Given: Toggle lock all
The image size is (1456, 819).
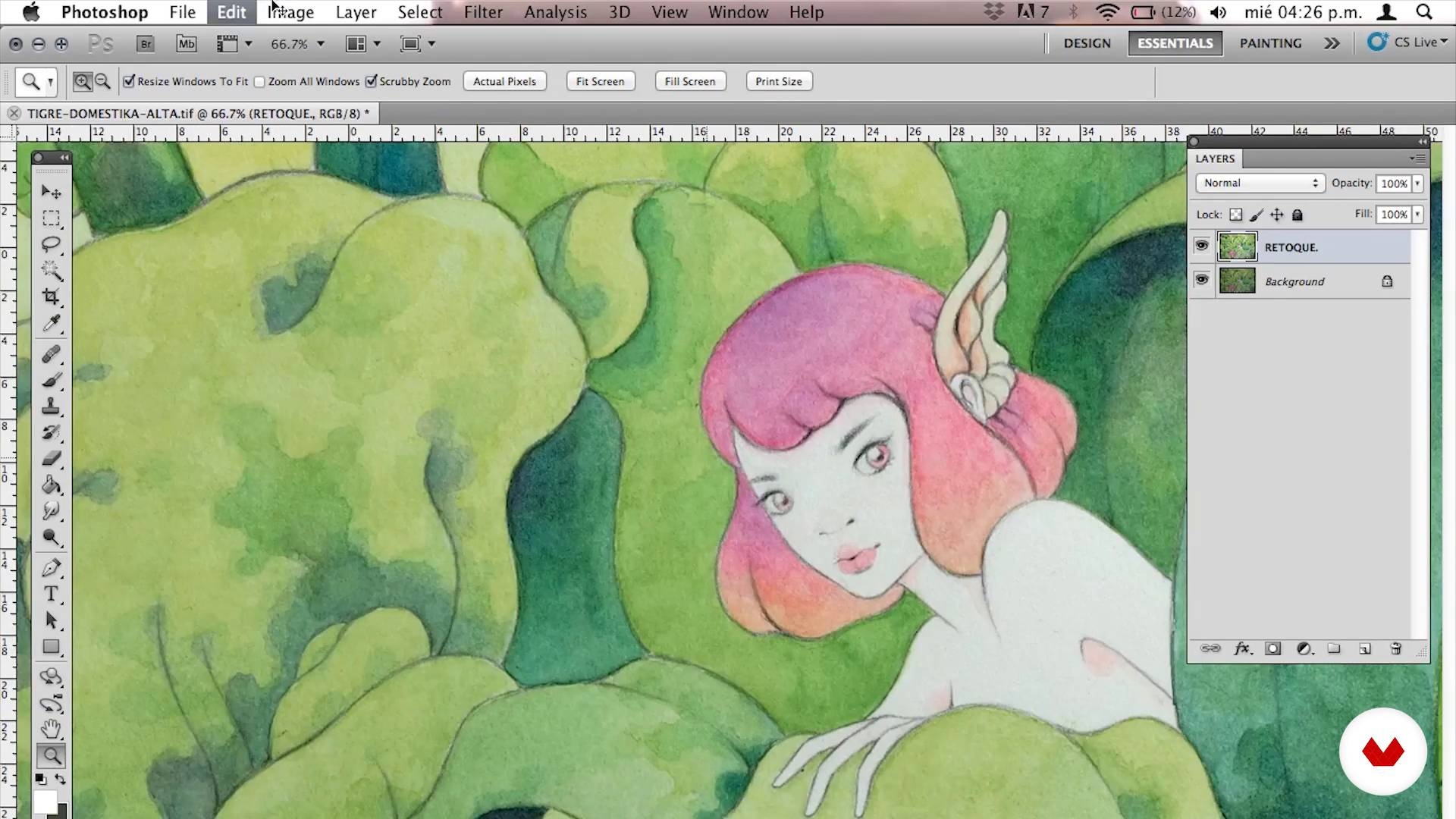Looking at the screenshot, I should 1298,215.
